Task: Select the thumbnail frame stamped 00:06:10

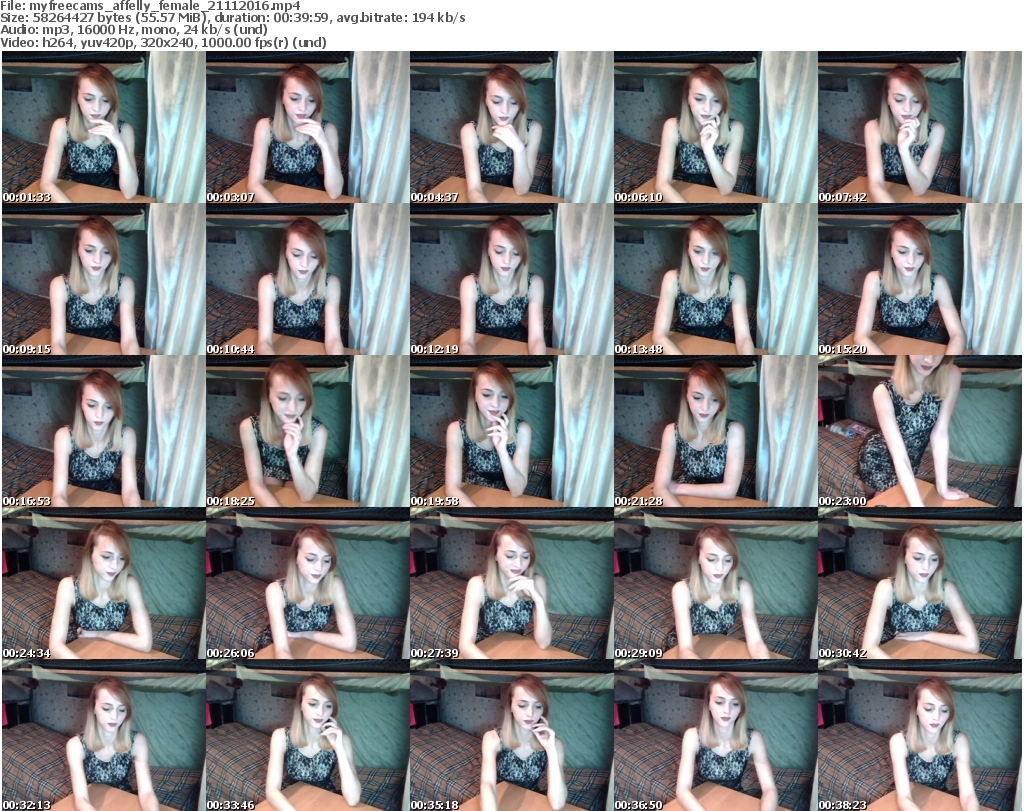Action: tap(716, 127)
